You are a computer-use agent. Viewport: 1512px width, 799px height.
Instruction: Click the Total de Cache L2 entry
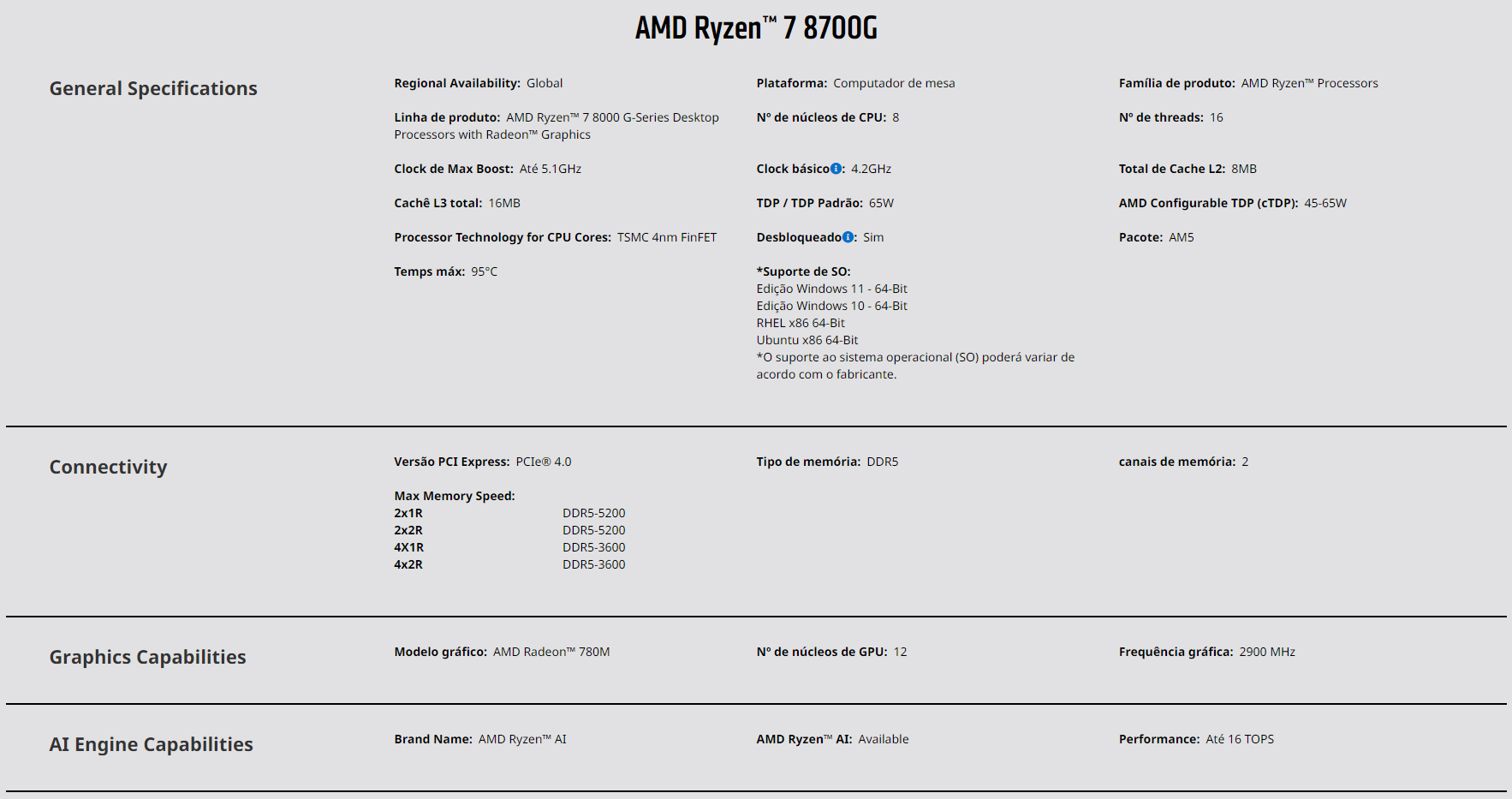(x=1188, y=169)
